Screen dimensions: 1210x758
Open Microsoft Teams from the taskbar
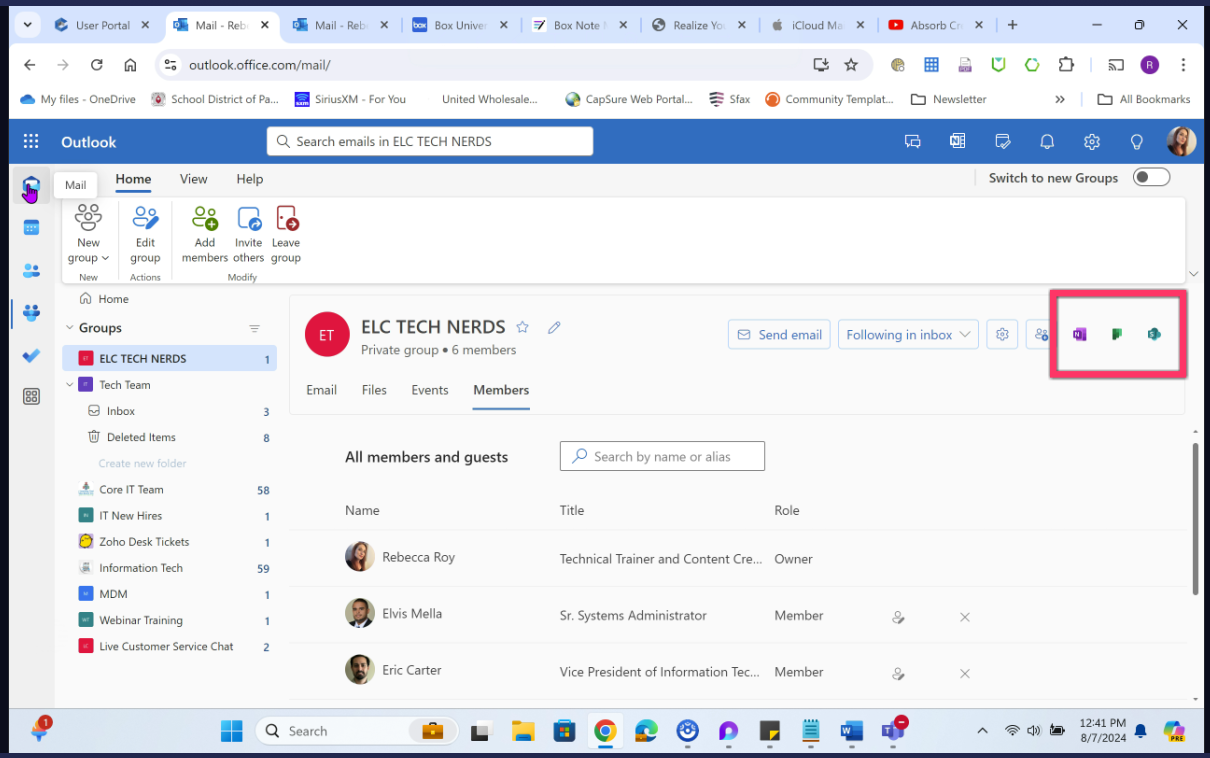pos(892,731)
